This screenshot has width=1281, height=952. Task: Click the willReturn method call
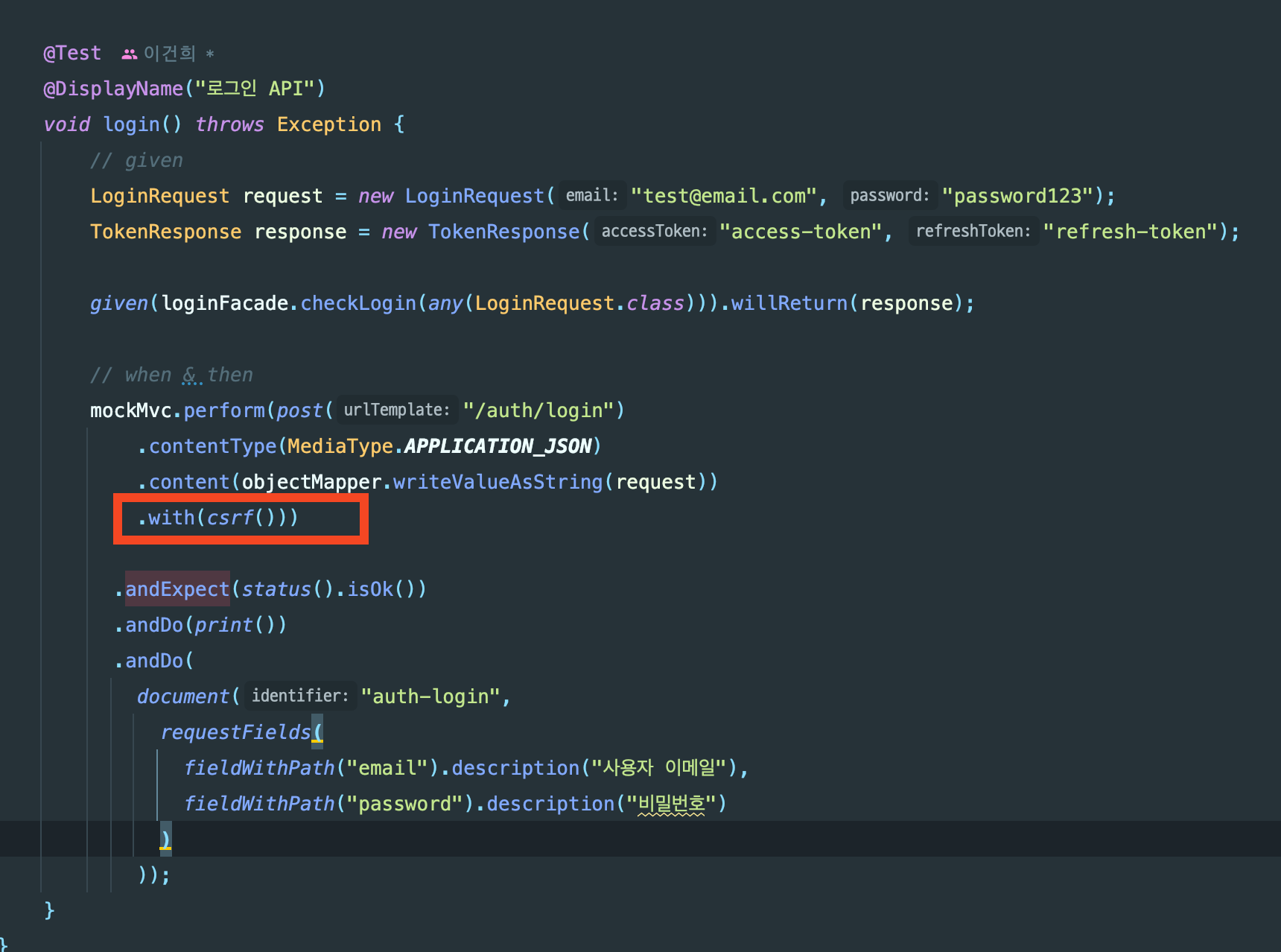pos(789,303)
